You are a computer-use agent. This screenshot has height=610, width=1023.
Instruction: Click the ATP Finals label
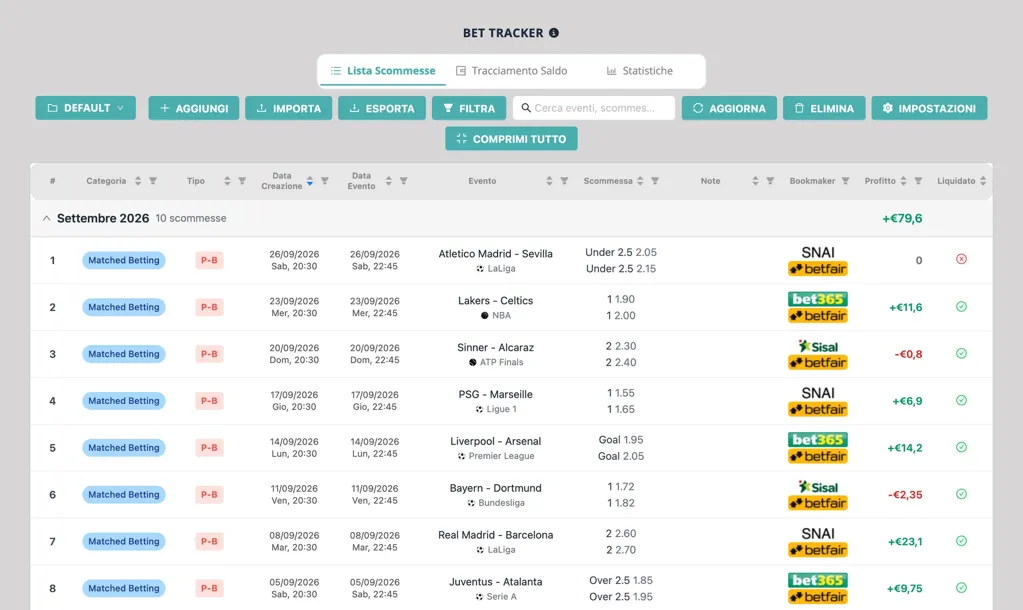click(501, 362)
